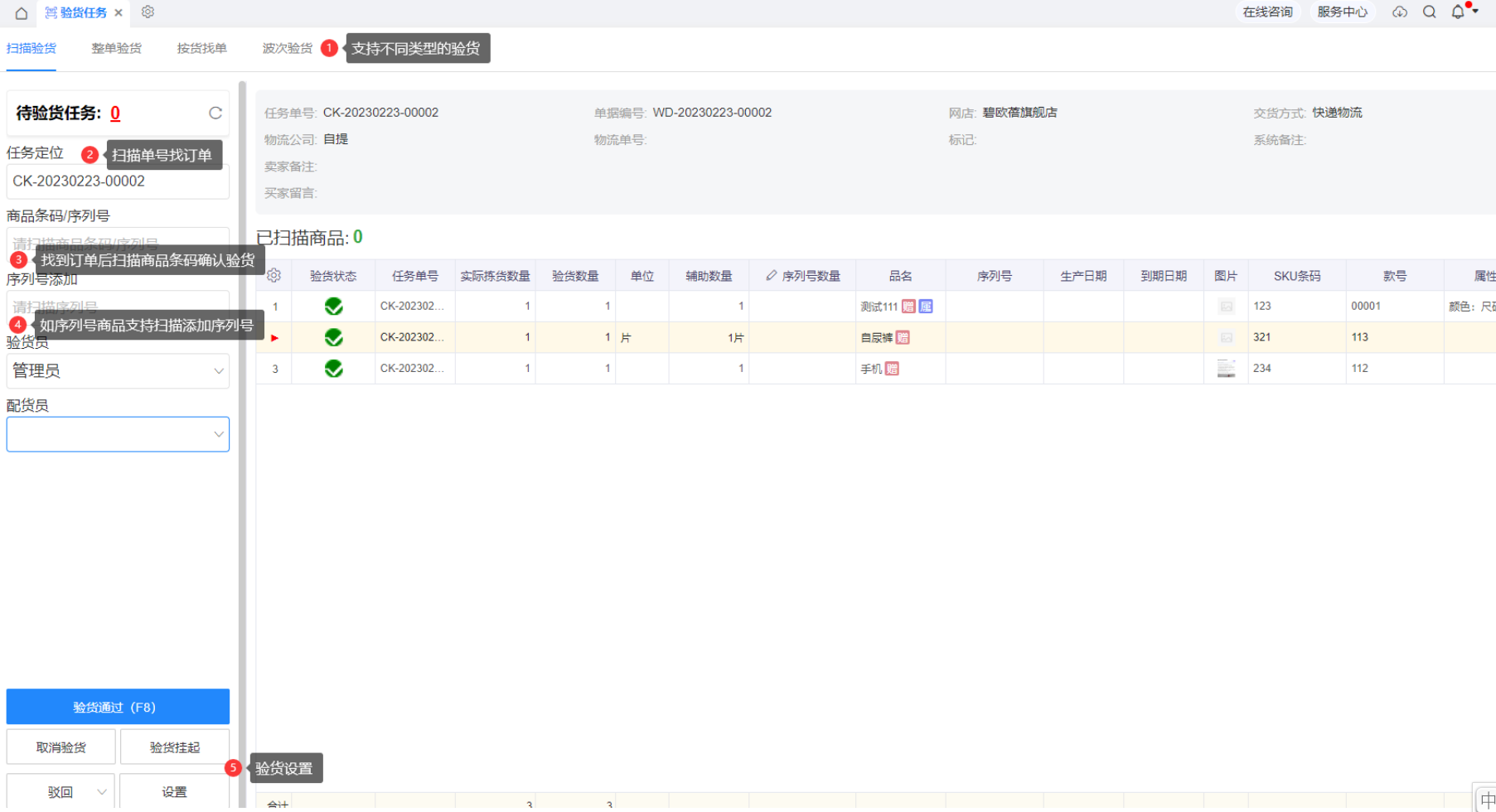Image resolution: width=1496 pixels, height=812 pixels.
Task: Click the cloud download icon
Action: [x=1400, y=12]
